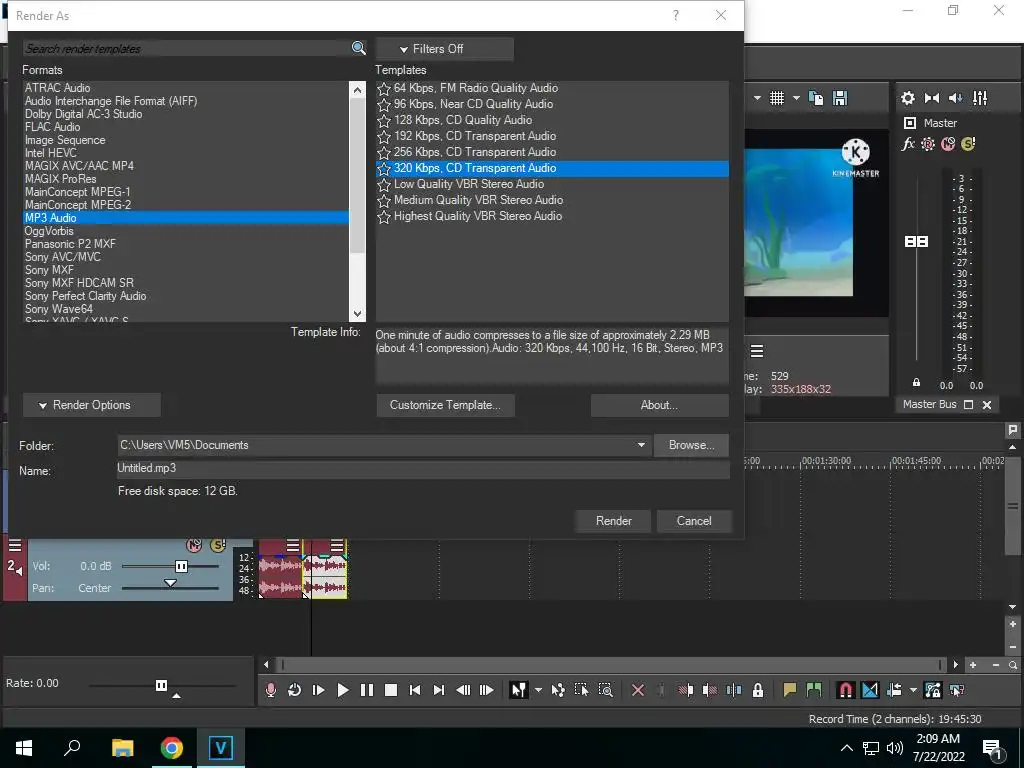
Task: Open overlays dropdown arrow next to grid
Action: coord(796,98)
